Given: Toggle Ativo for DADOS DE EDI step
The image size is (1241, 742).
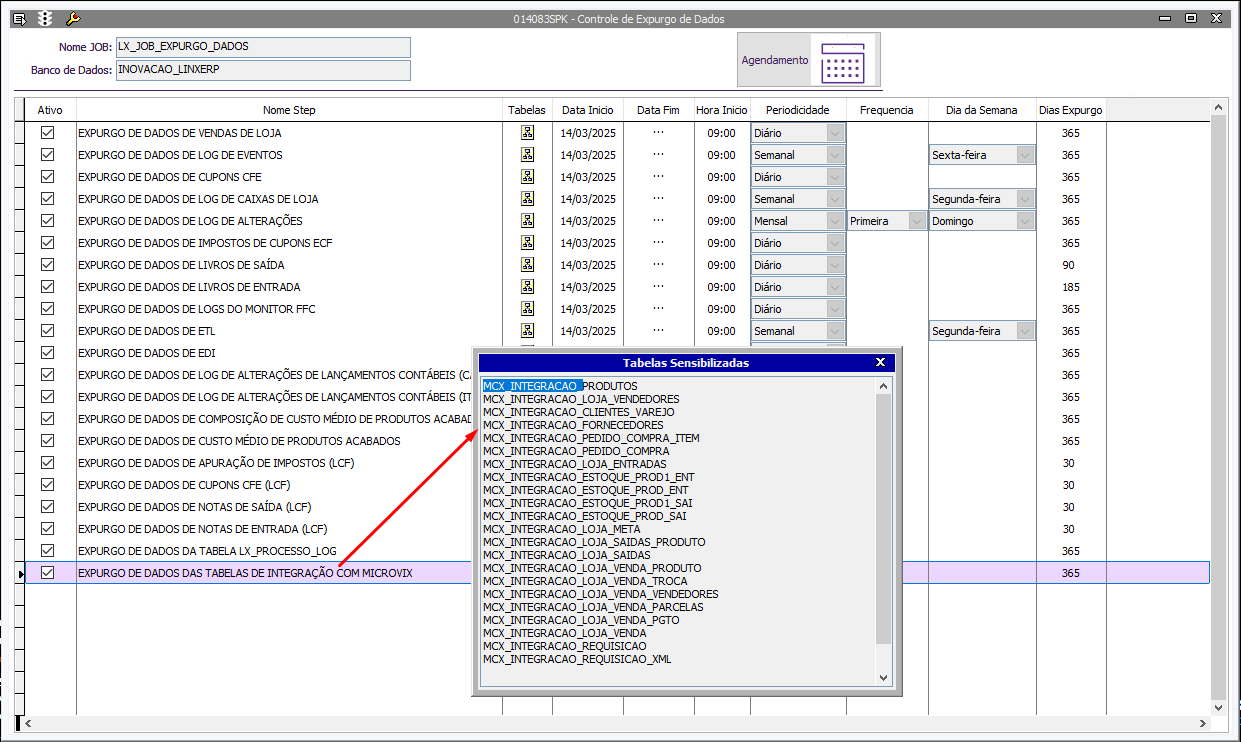Looking at the screenshot, I should [x=47, y=353].
